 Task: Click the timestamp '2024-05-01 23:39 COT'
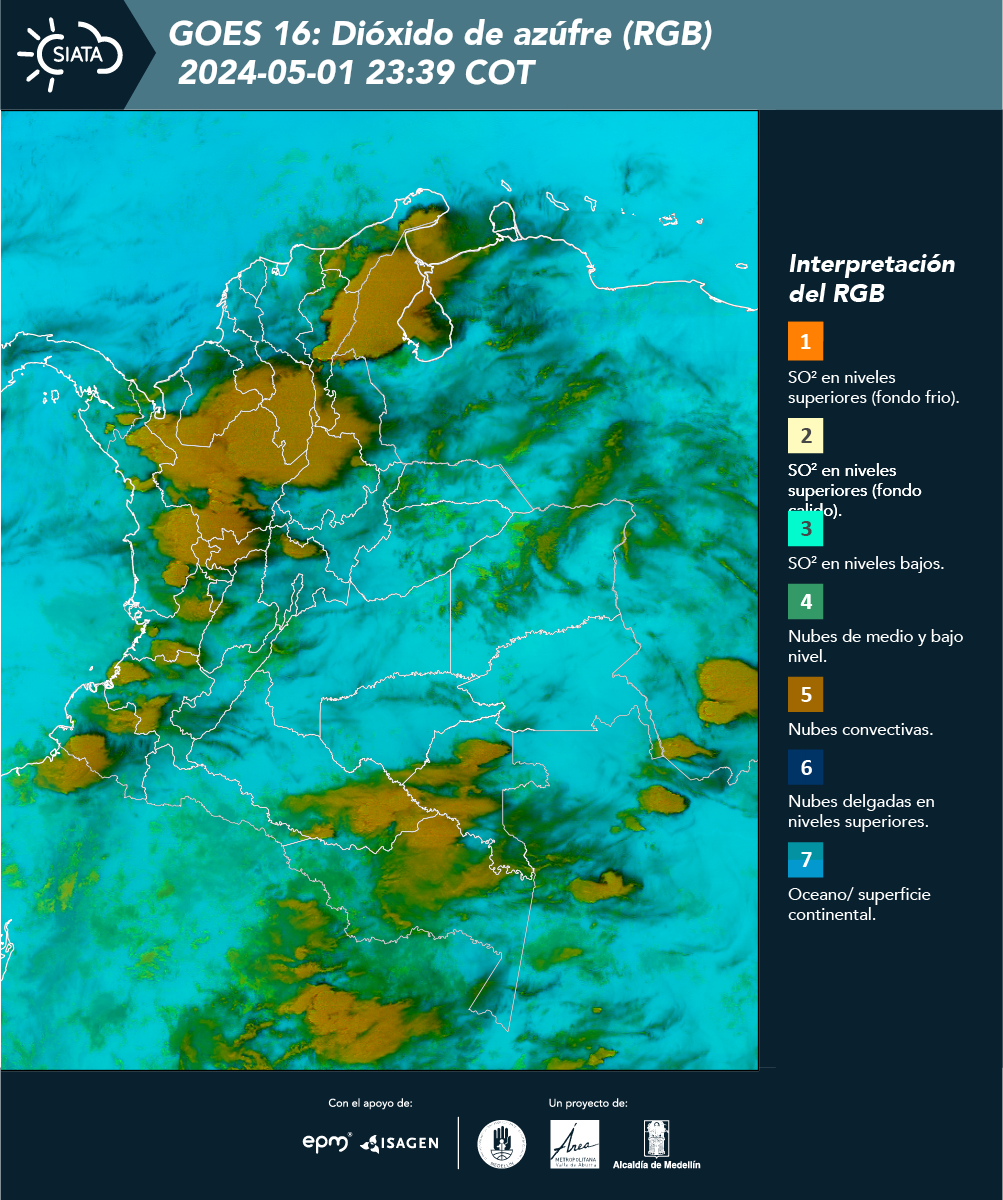[357, 74]
